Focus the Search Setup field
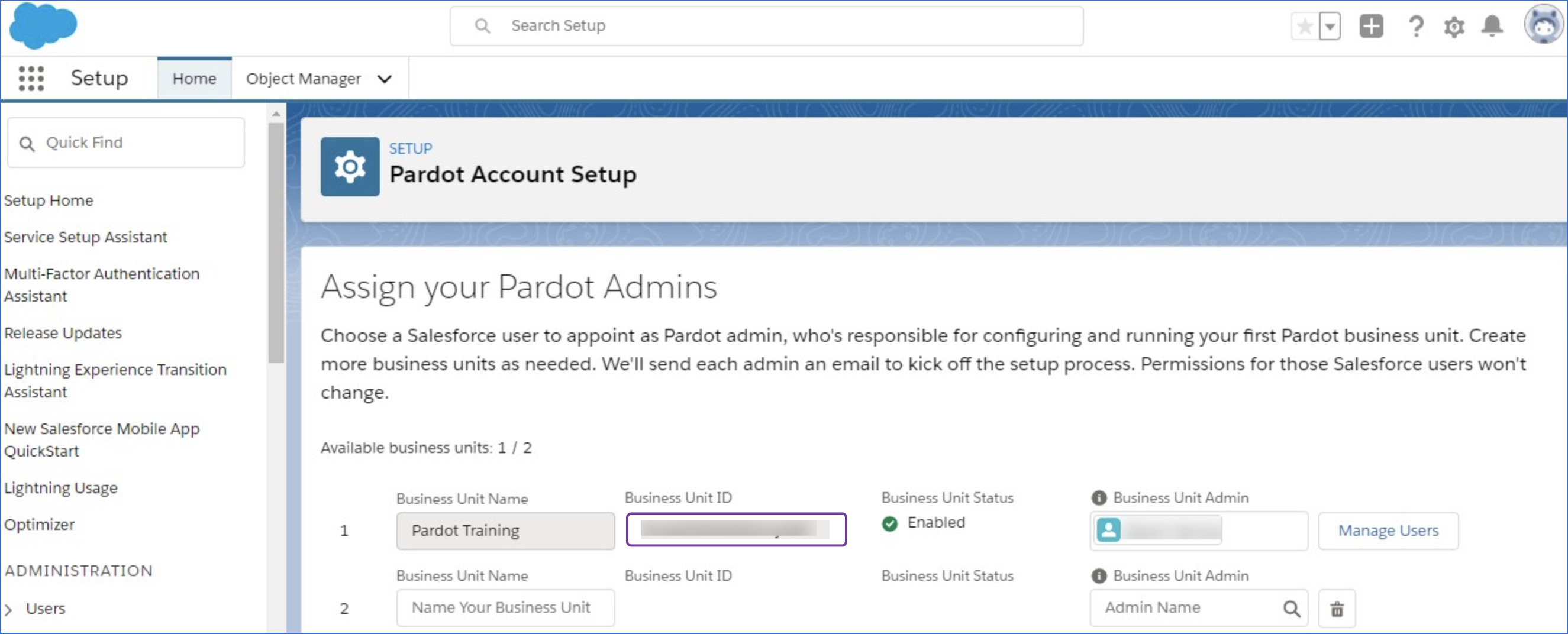 (766, 25)
